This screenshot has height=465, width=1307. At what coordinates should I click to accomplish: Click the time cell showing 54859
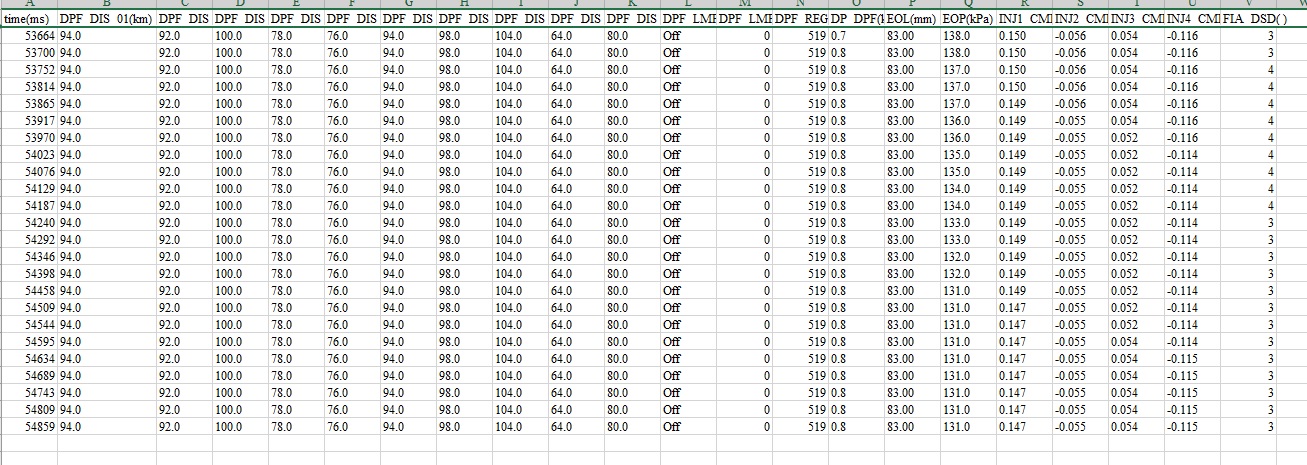[x=28, y=427]
